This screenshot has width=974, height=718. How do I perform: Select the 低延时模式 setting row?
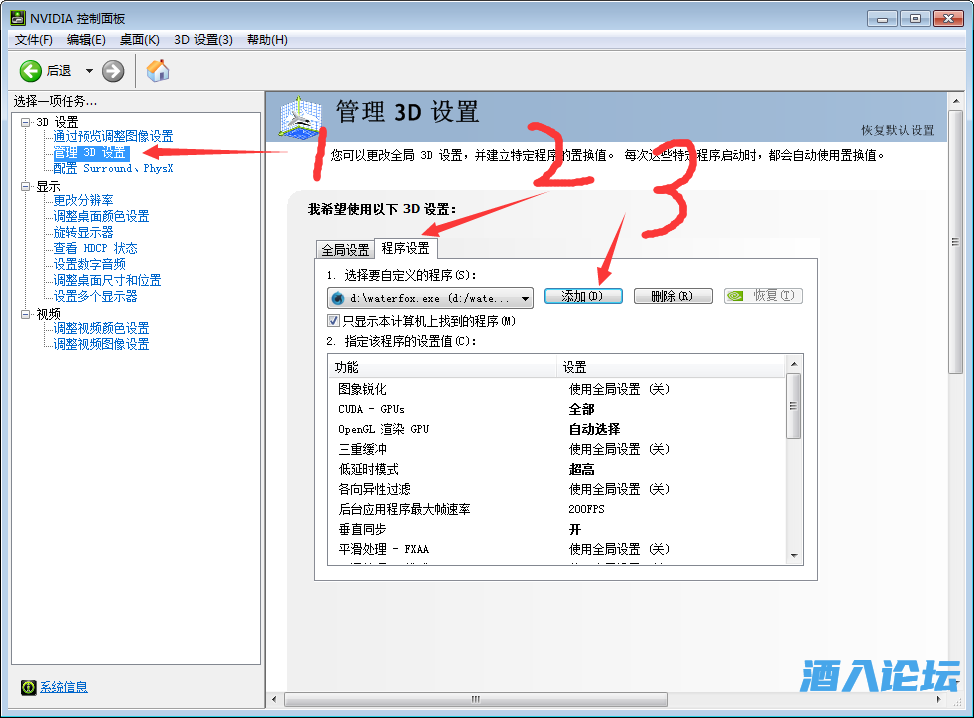(x=557, y=470)
